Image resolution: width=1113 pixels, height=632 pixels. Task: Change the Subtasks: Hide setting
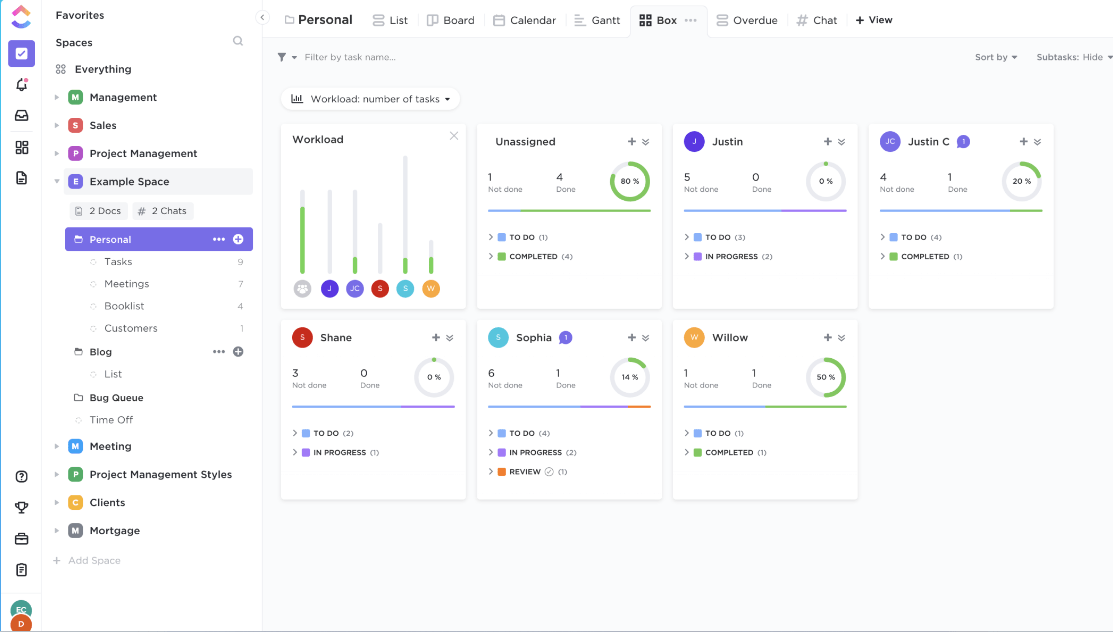pos(1072,57)
